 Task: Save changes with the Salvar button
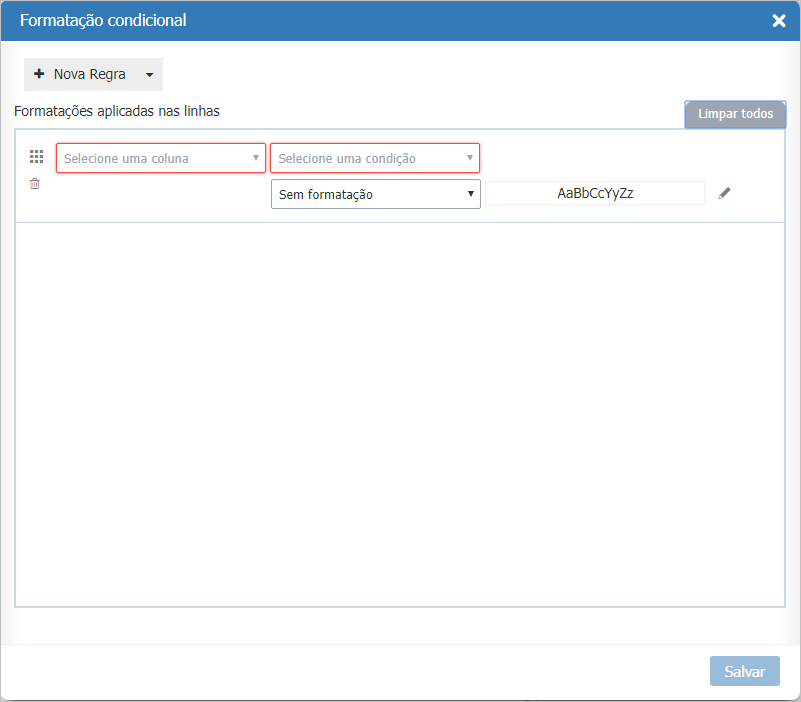coord(744,671)
